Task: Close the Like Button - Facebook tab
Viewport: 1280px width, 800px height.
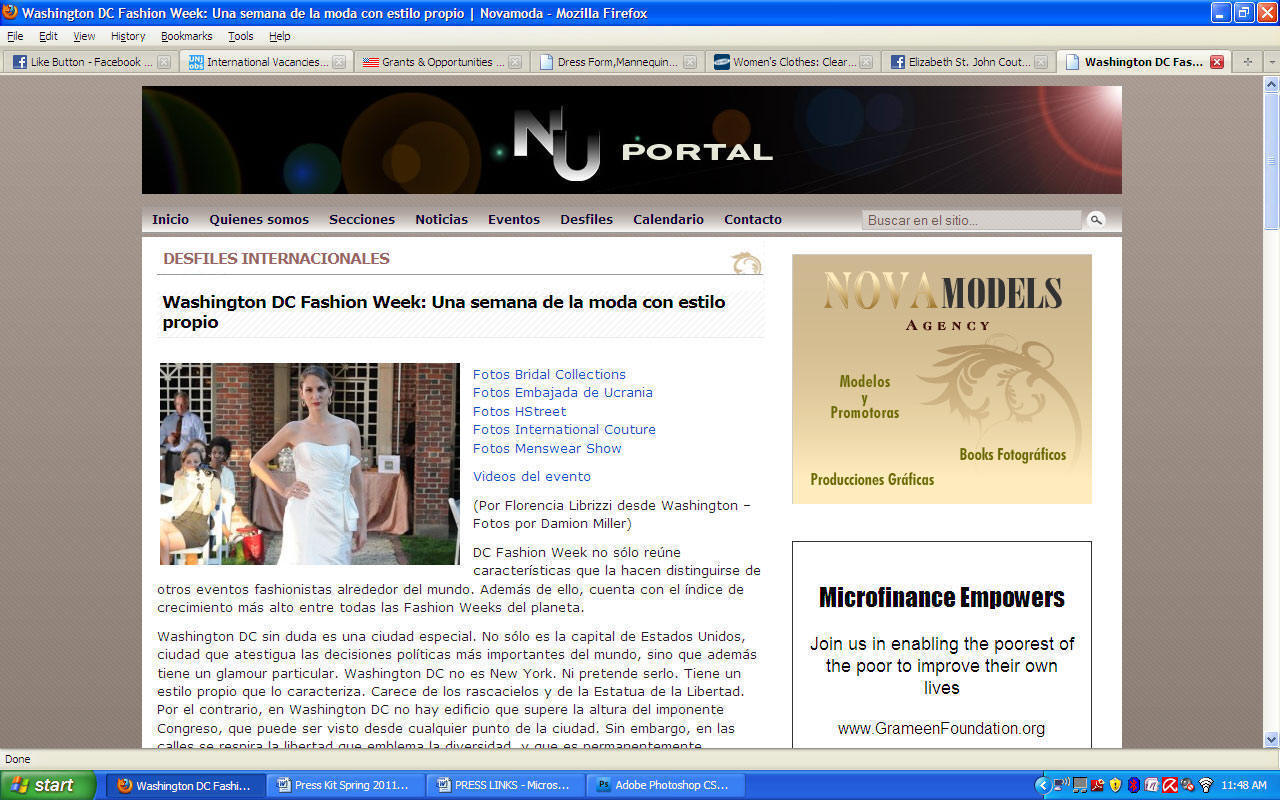Action: (x=165, y=62)
